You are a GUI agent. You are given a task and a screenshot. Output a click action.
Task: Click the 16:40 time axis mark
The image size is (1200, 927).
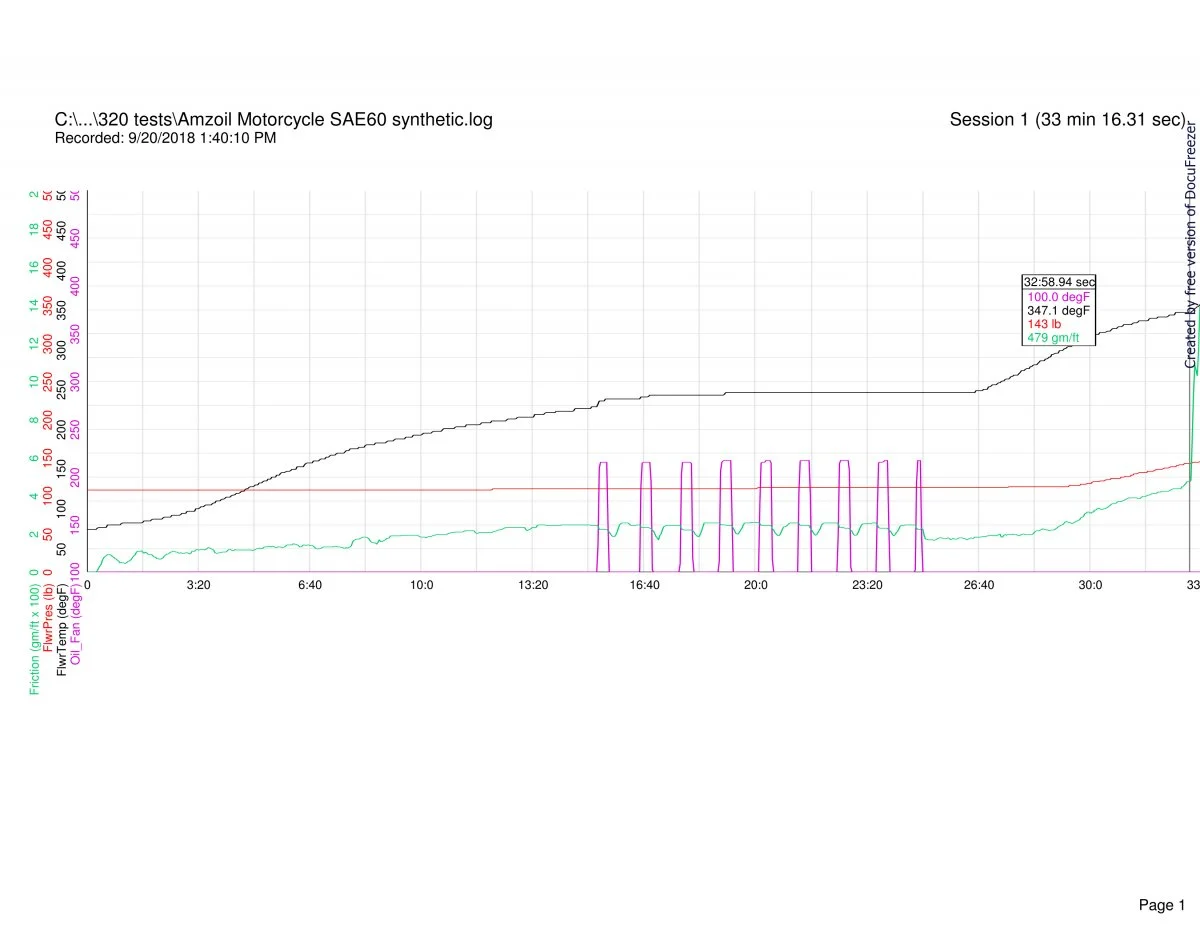pyautogui.click(x=644, y=585)
